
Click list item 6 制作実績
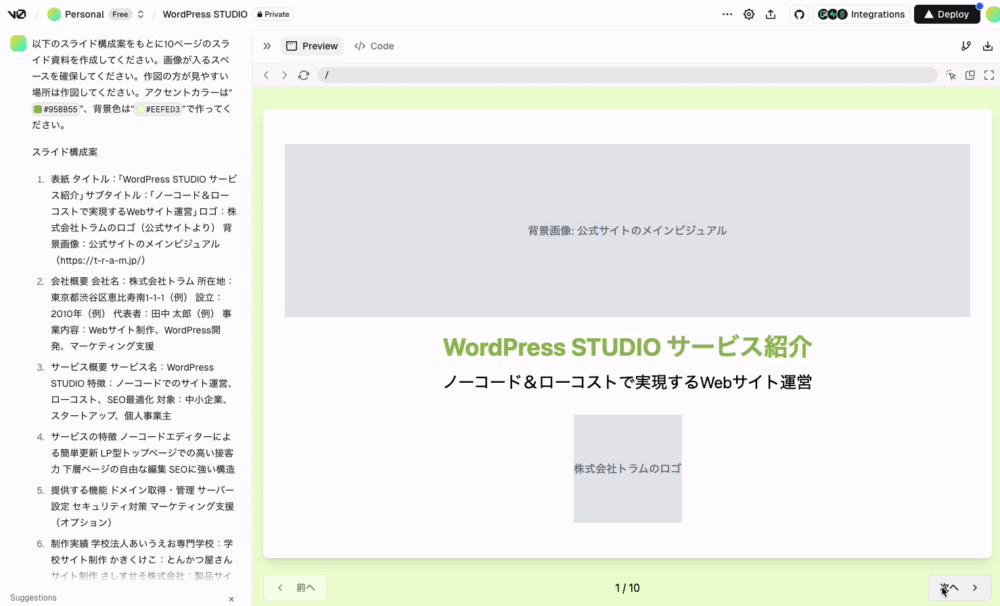(x=143, y=559)
